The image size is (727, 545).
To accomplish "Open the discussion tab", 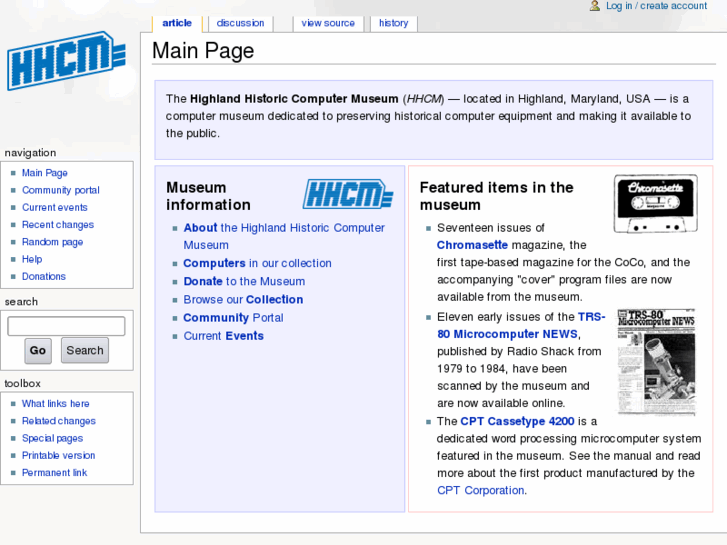I will tap(240, 23).
